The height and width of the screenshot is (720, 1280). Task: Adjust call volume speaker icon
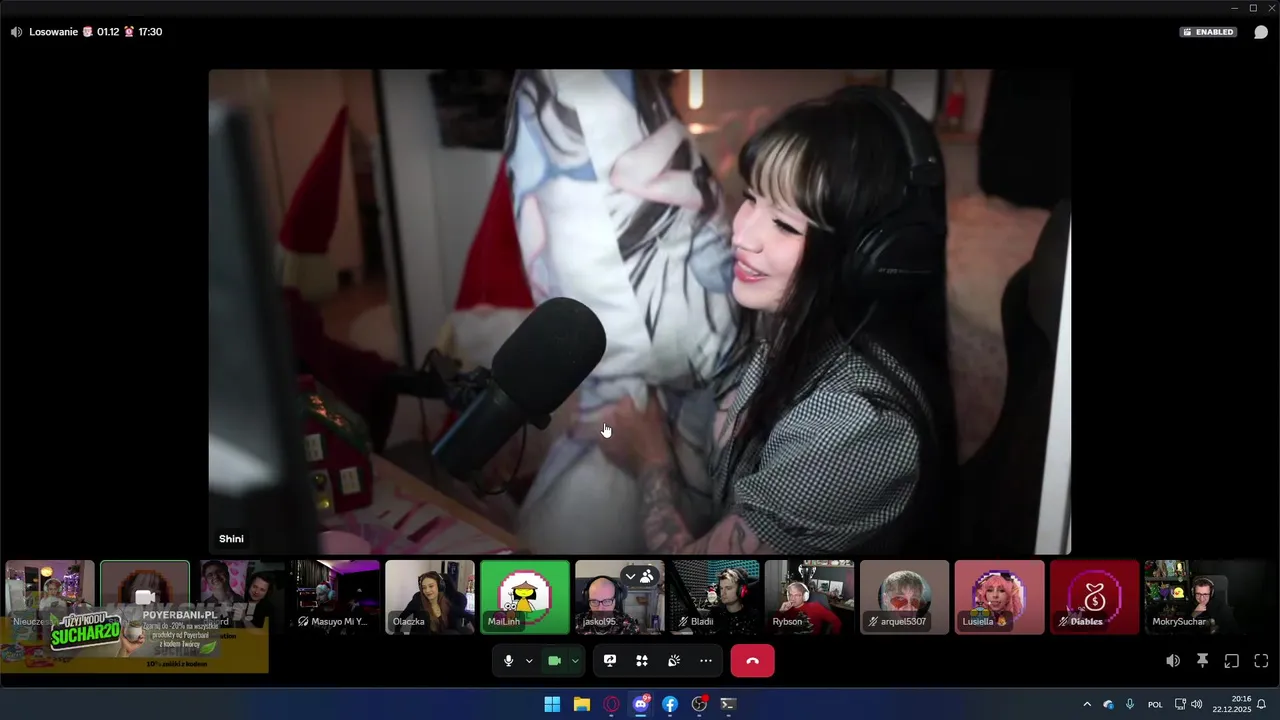coord(1173,661)
